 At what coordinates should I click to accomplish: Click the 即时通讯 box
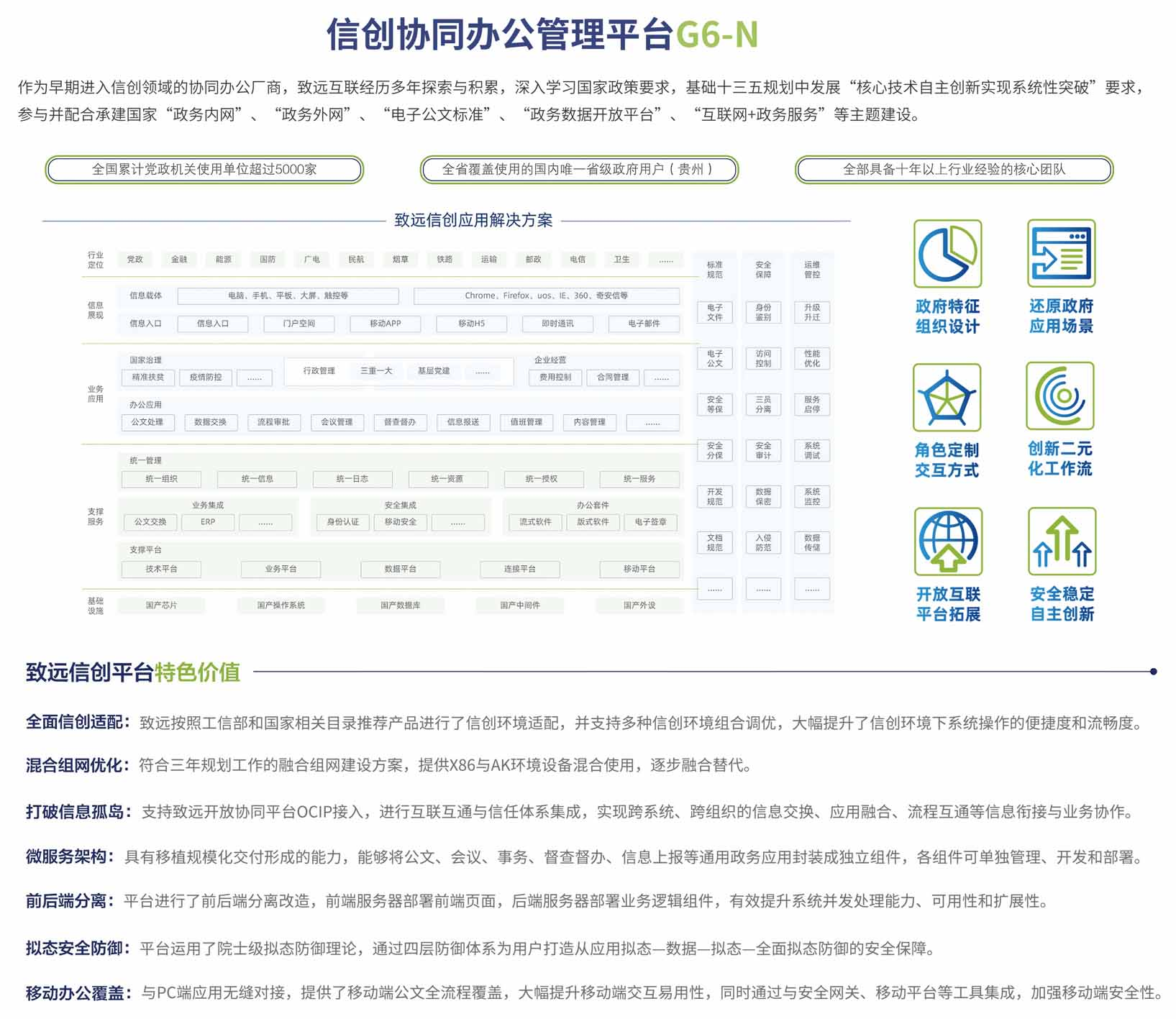tap(557, 324)
